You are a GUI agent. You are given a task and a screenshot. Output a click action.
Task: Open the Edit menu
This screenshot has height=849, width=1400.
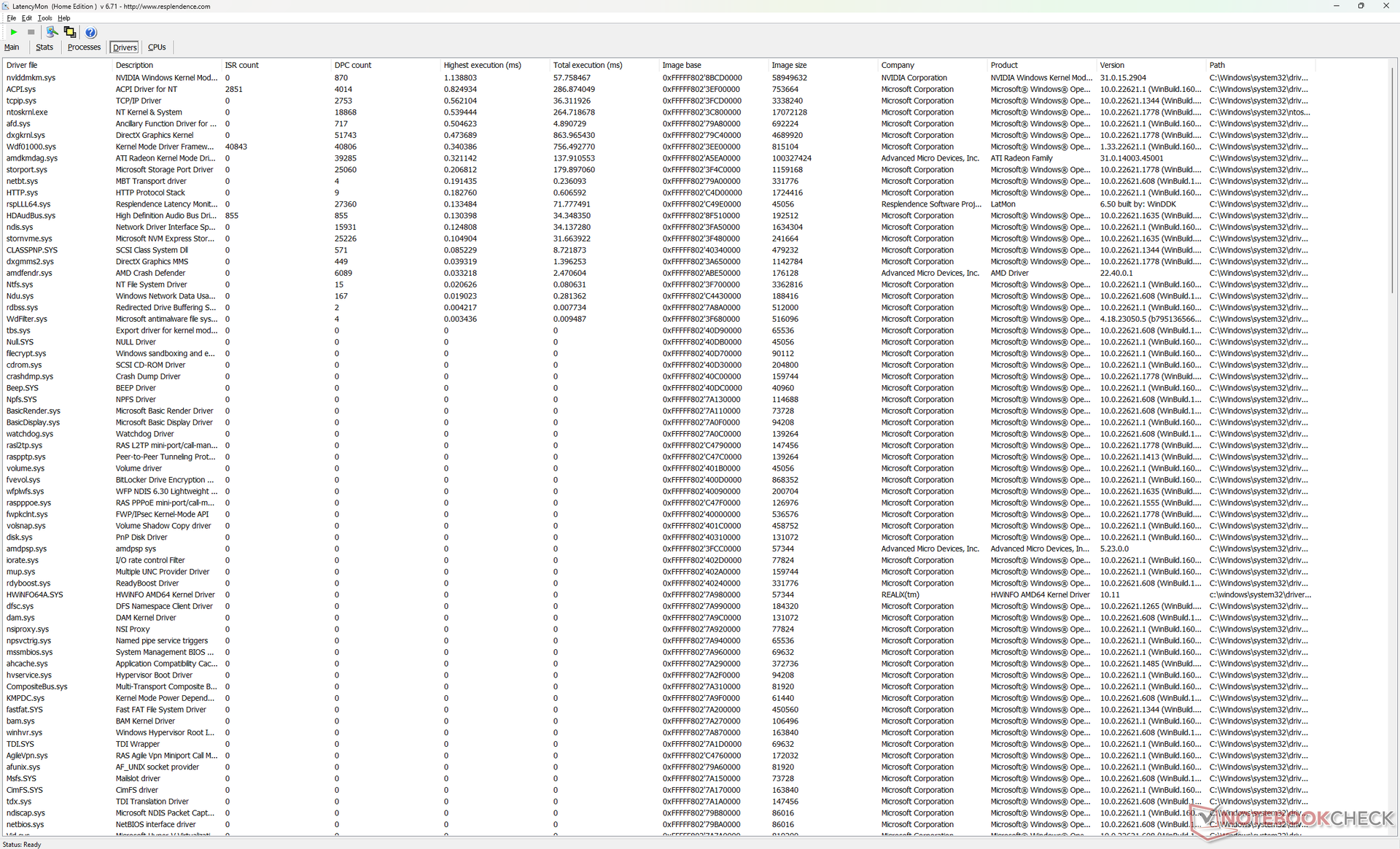pyautogui.click(x=27, y=18)
